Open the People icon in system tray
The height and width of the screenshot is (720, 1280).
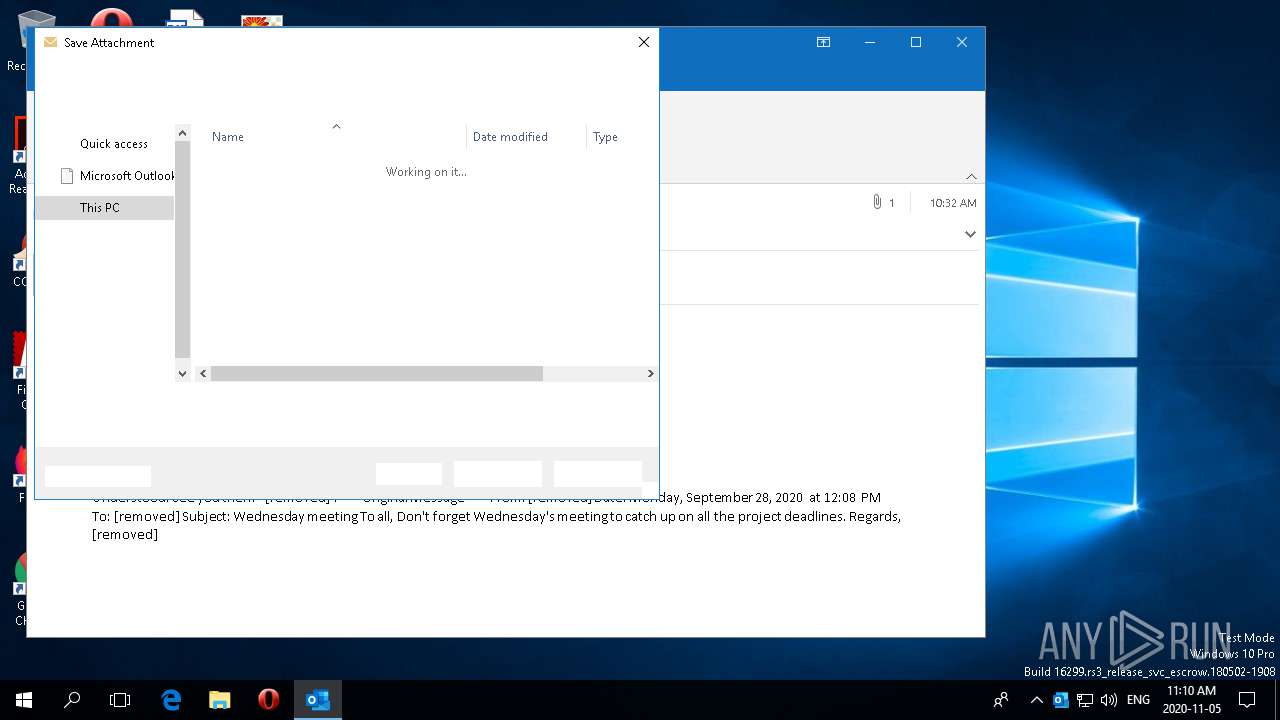click(1001, 700)
